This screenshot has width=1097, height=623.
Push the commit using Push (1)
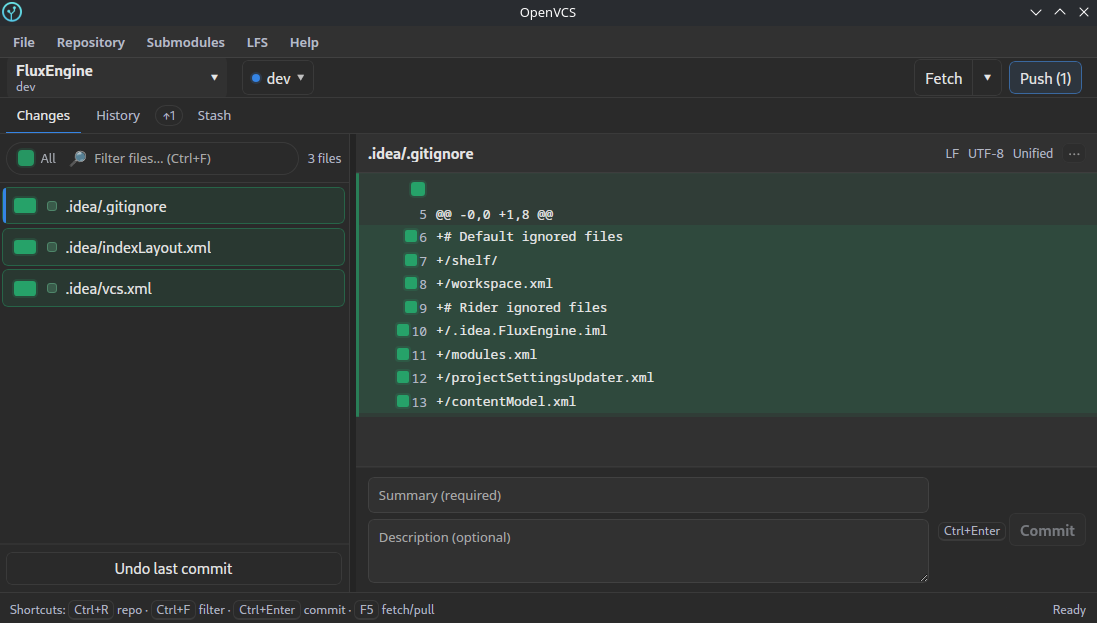coord(1044,77)
